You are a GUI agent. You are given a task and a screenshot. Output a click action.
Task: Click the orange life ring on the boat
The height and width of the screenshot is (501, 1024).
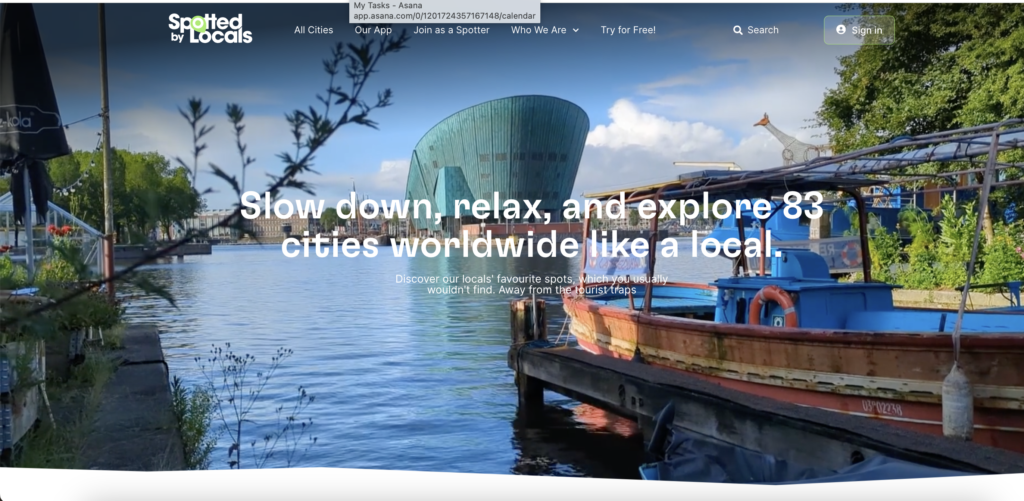tap(773, 305)
